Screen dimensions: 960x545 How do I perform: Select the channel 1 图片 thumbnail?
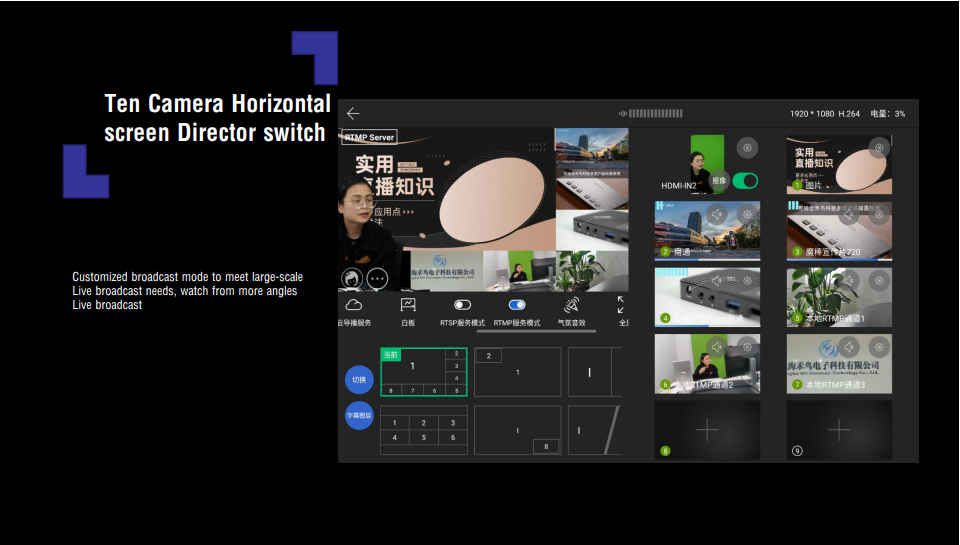pyautogui.click(x=839, y=164)
